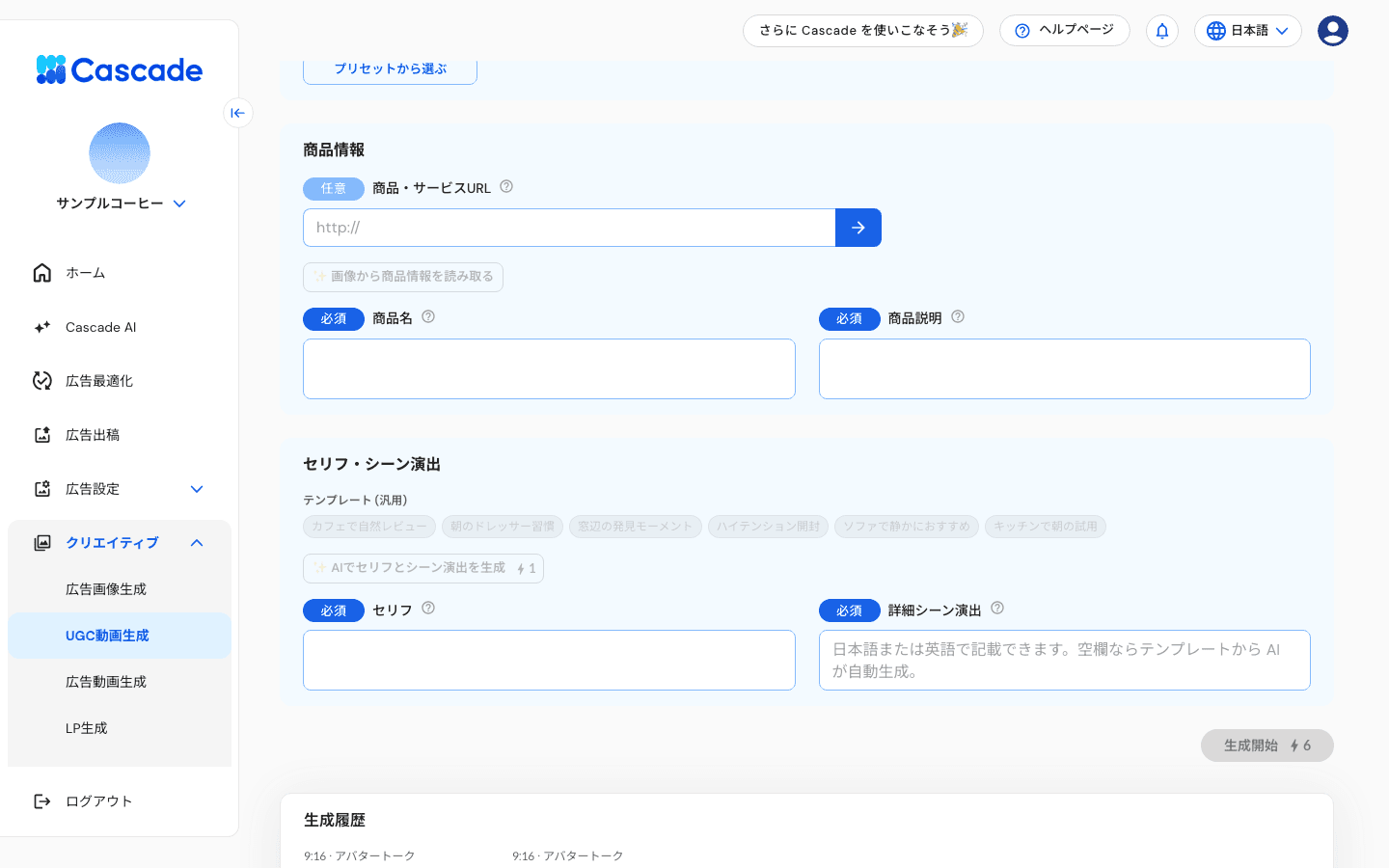Click 画像から商品情報を読み取る button
Image resolution: width=1389 pixels, height=868 pixels.
coord(403,277)
